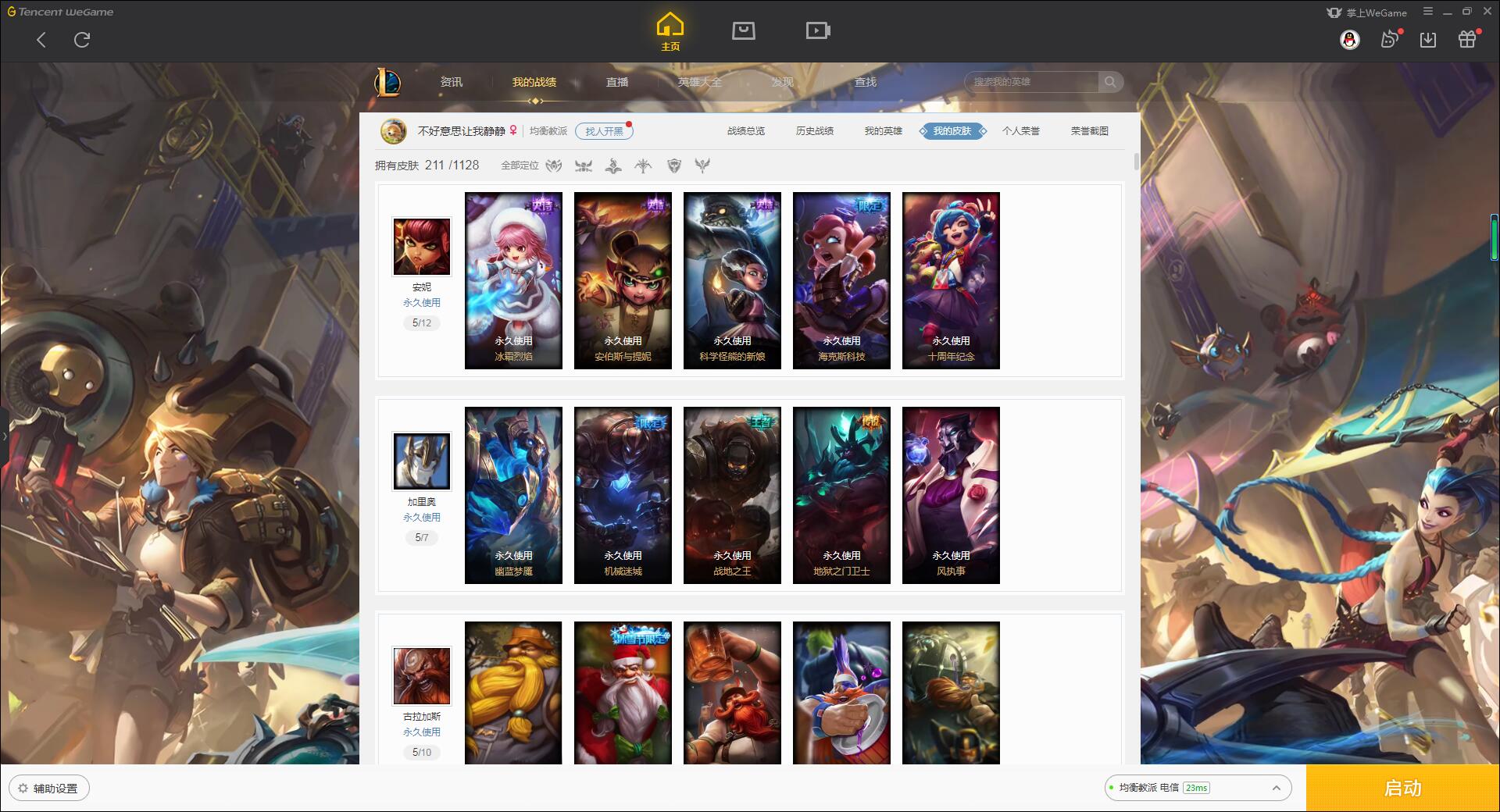Click player name 不好意思让我静静

[x=461, y=131]
